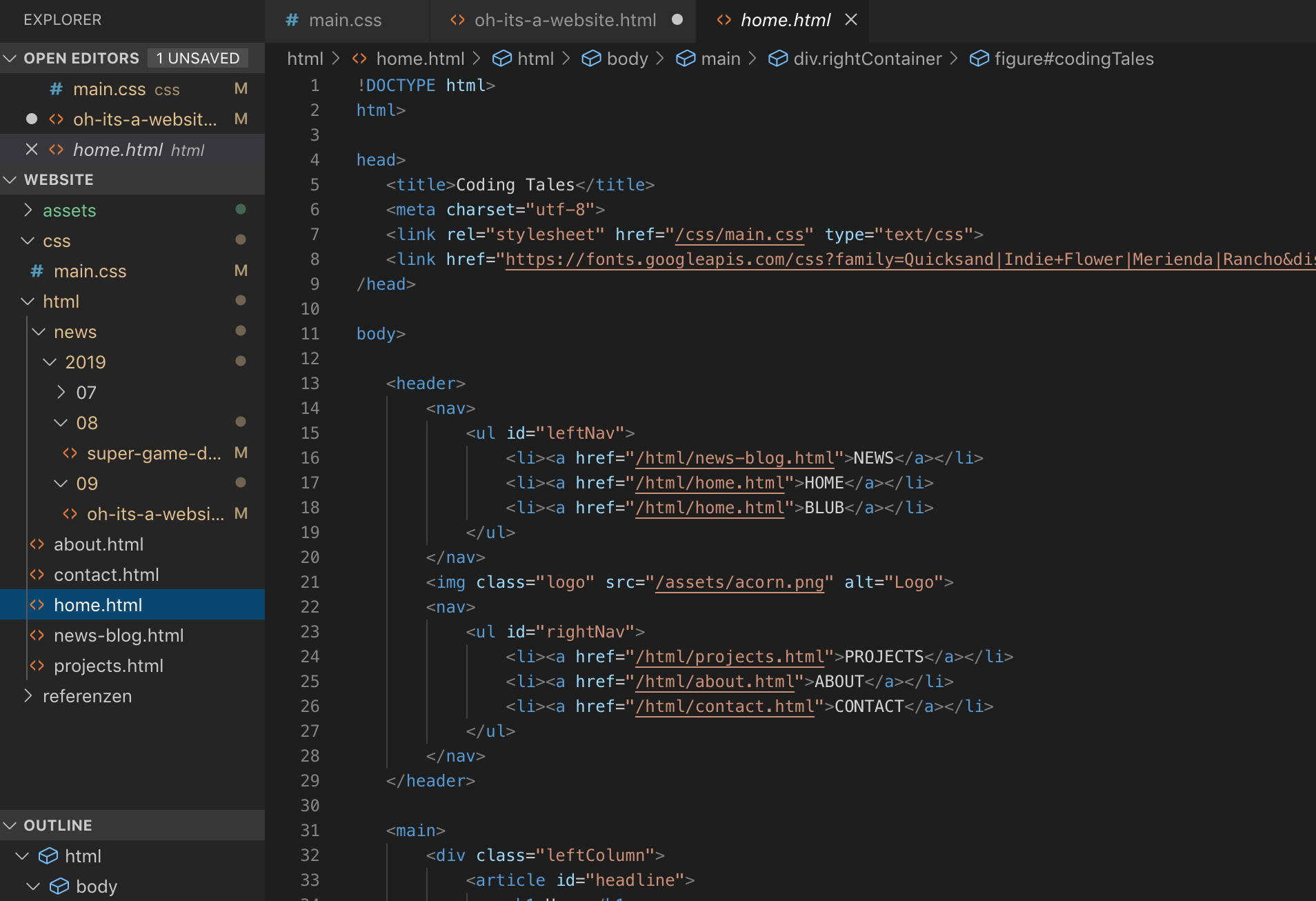Click body element in breadcrumb
Image resolution: width=1316 pixels, height=901 pixels.
pos(627,59)
